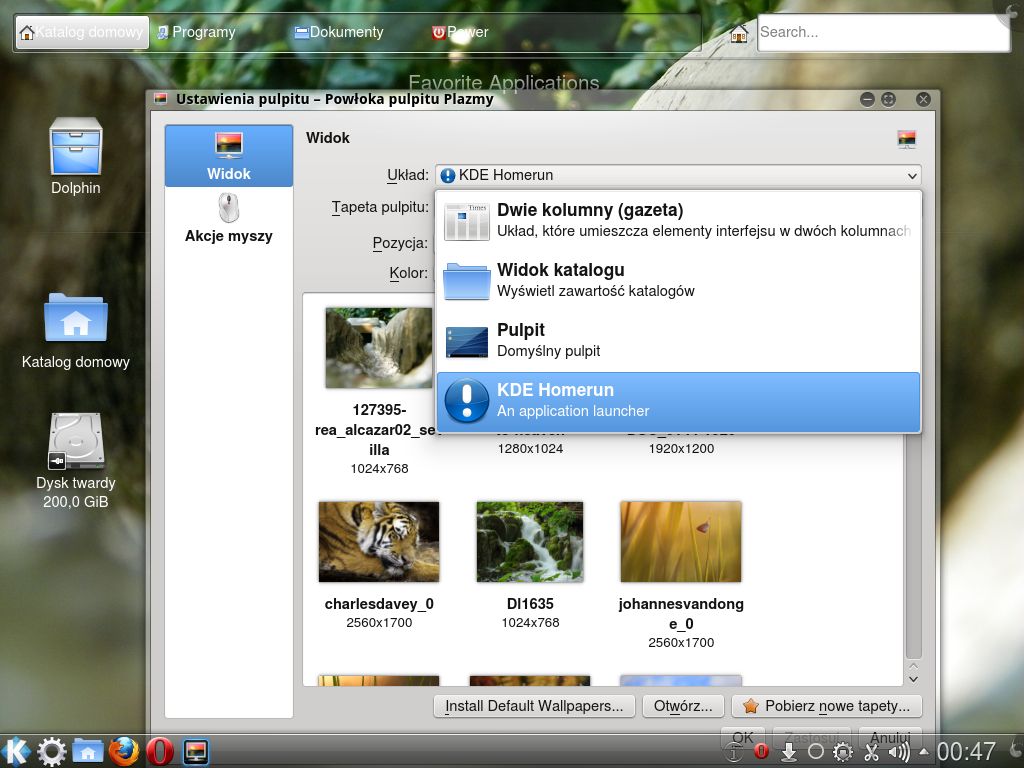Select the charlesdavey_0 tiger wallpaper
The height and width of the screenshot is (768, 1024).
pos(379,565)
